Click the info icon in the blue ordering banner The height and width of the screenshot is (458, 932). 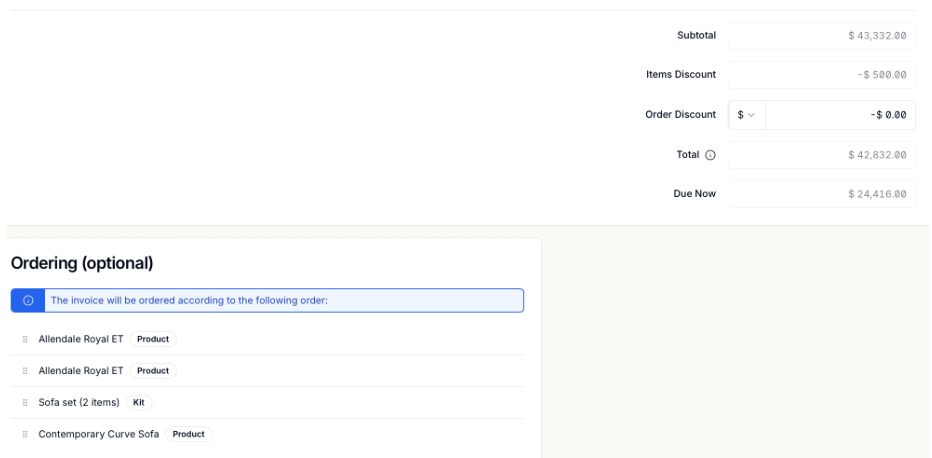point(28,301)
